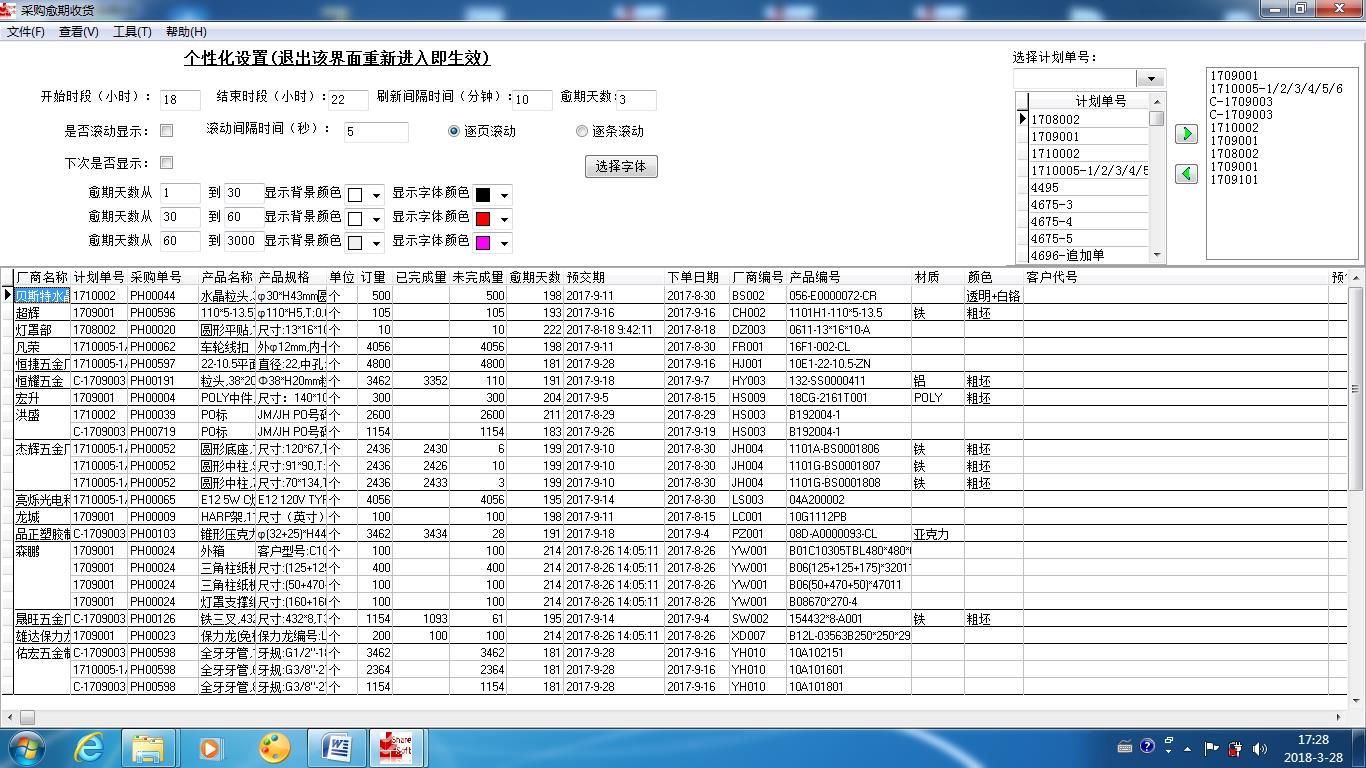Select the 逐页滚动 radio button
This screenshot has width=1366, height=768.
[x=454, y=131]
